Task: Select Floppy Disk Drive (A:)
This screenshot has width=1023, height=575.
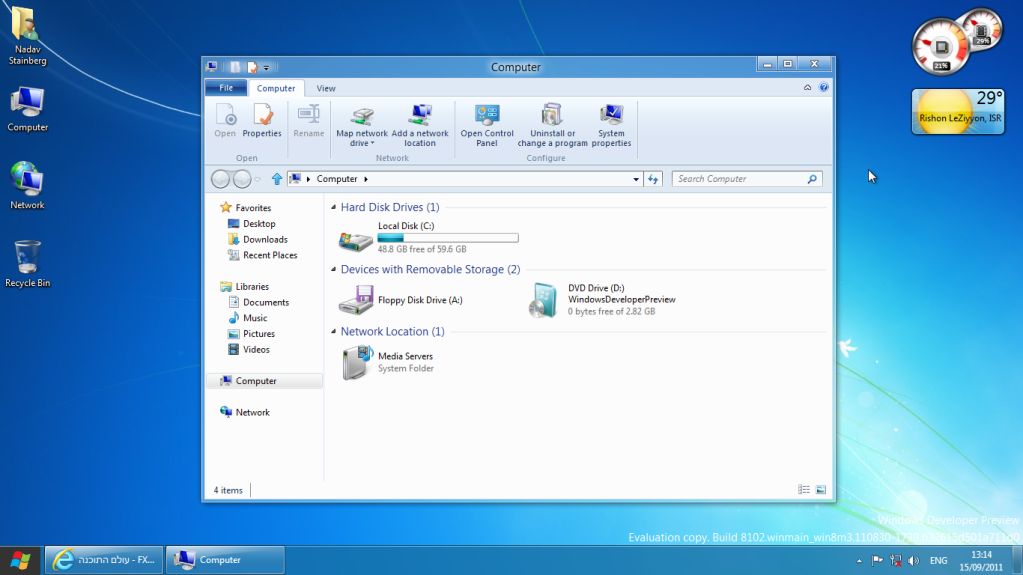Action: 401,300
